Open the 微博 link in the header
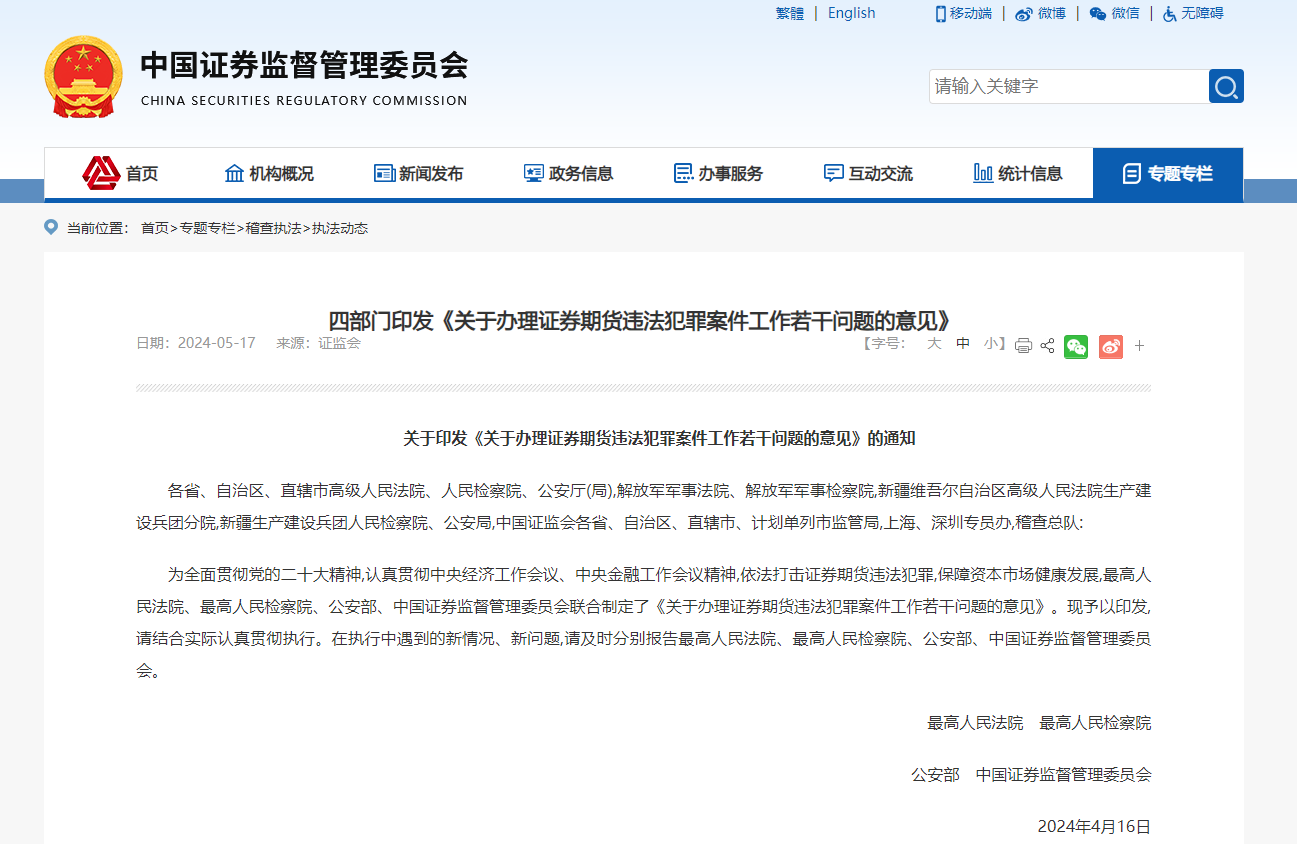Viewport: 1297px width, 844px height. [x=1040, y=13]
